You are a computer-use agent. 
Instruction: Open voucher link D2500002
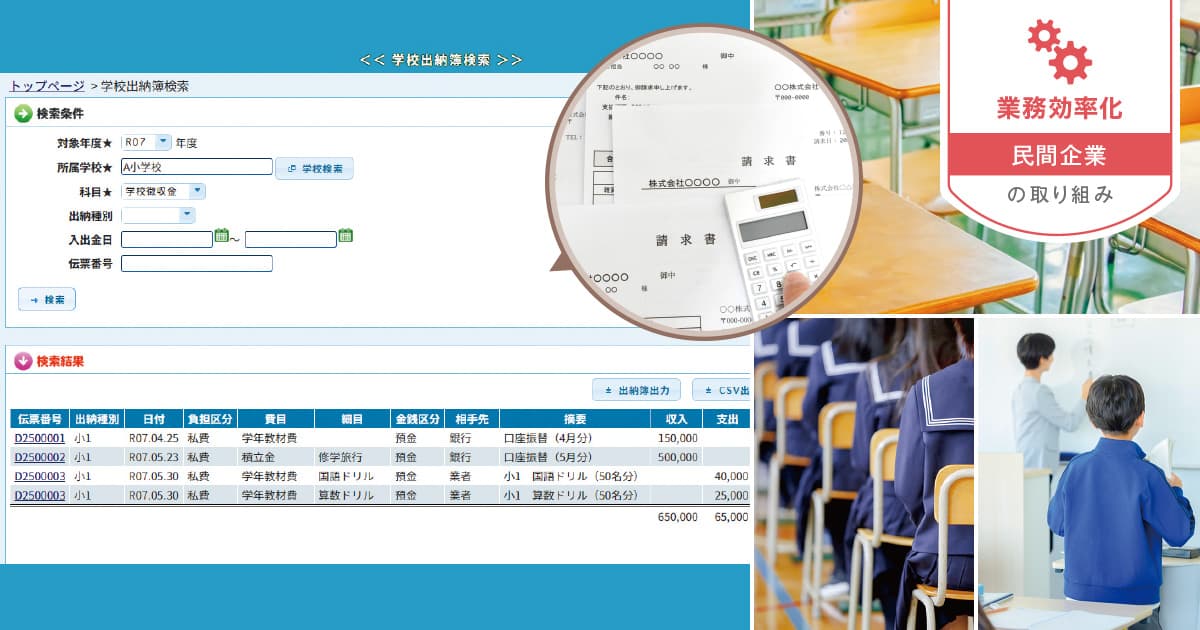pyautogui.click(x=40, y=457)
